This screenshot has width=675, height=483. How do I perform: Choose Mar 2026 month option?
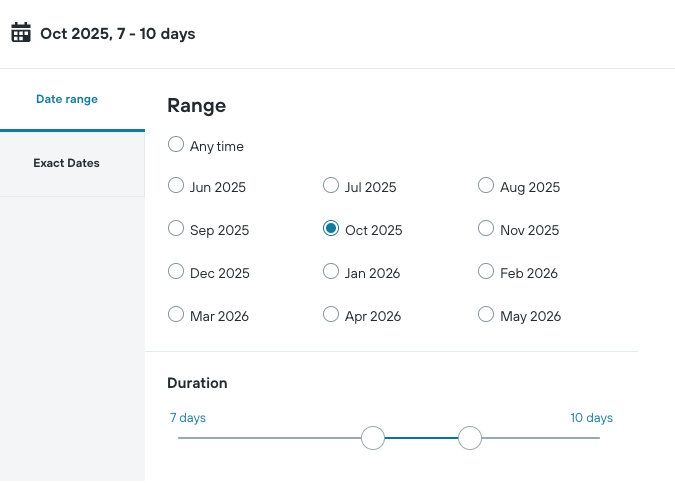click(176, 315)
